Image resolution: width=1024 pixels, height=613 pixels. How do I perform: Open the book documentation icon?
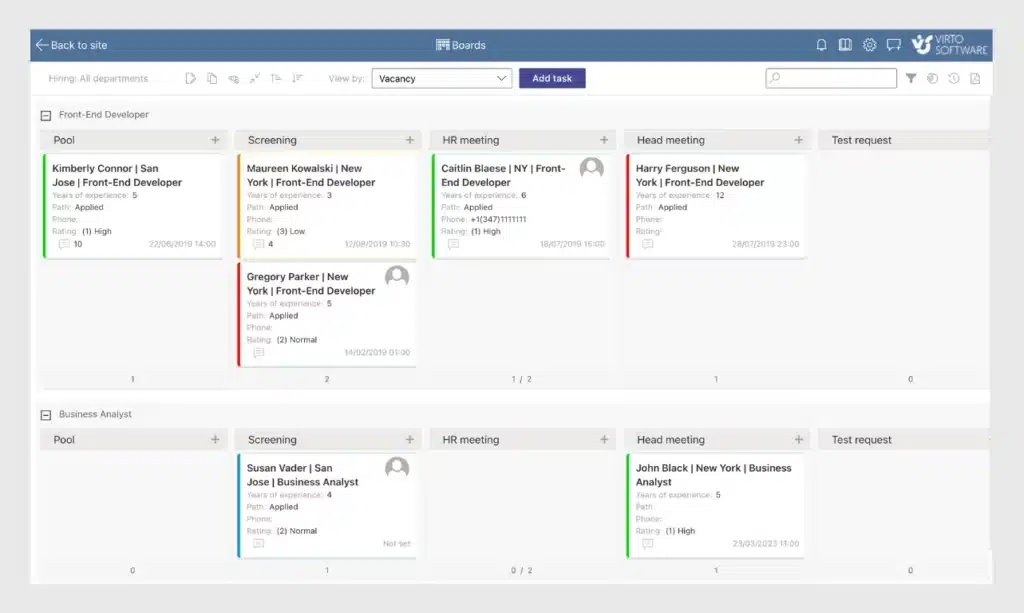[x=845, y=45]
